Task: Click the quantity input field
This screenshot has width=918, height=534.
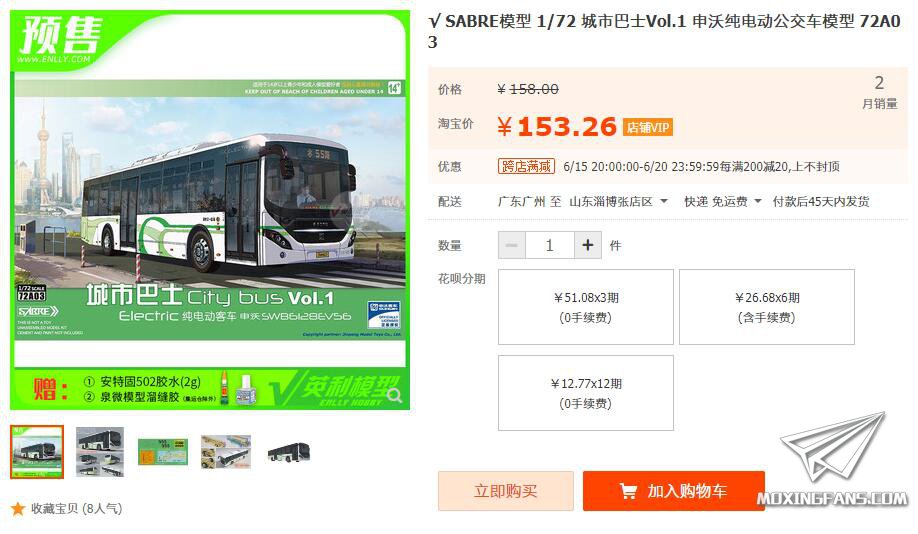Action: (550, 245)
